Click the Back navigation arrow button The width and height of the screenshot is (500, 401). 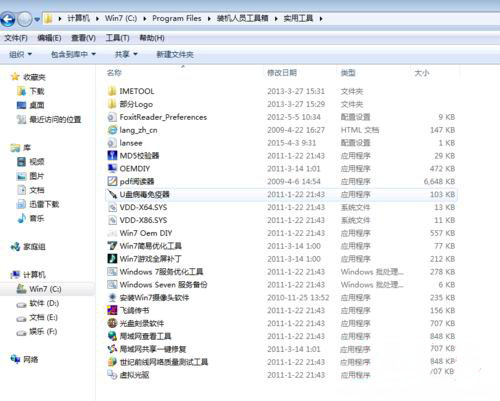(8, 19)
